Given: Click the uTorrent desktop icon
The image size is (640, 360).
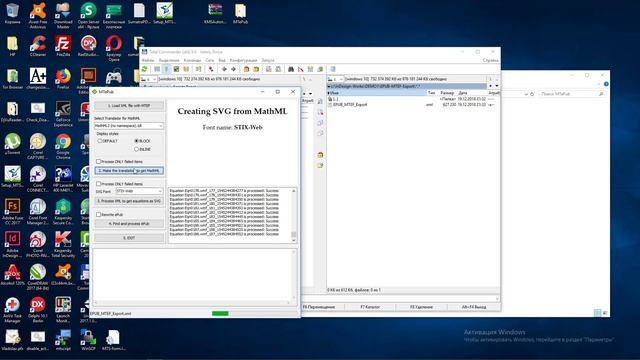Looking at the screenshot, I should 13,144.
